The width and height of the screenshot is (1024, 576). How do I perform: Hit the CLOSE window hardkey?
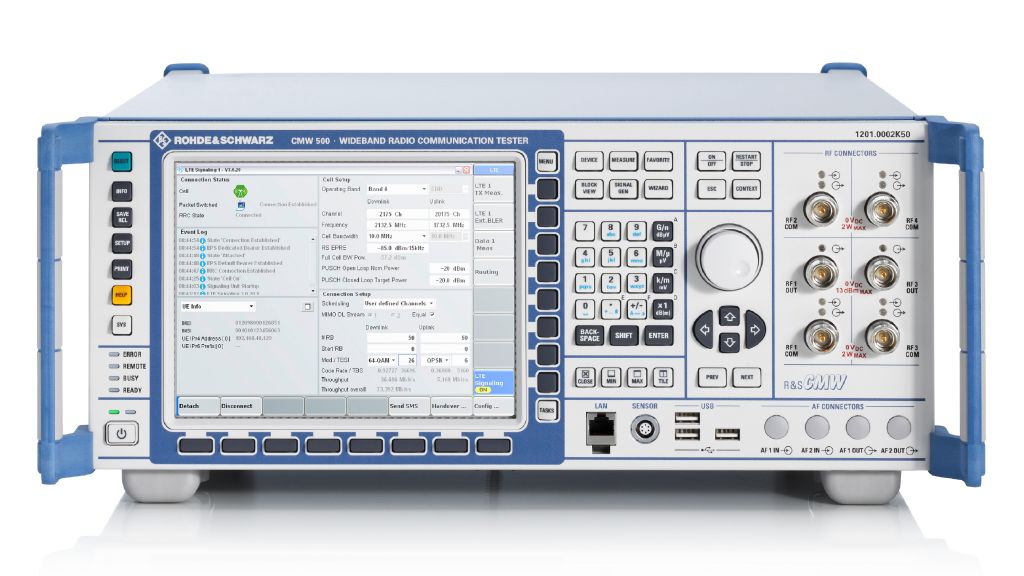coord(586,377)
